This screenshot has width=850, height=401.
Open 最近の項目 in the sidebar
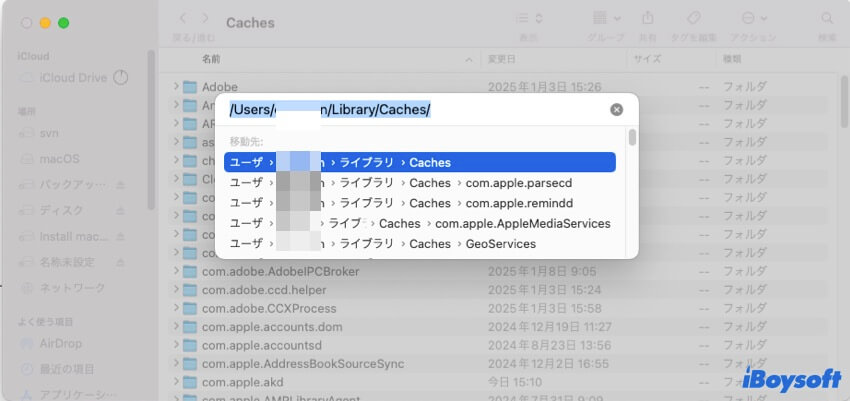(67, 370)
